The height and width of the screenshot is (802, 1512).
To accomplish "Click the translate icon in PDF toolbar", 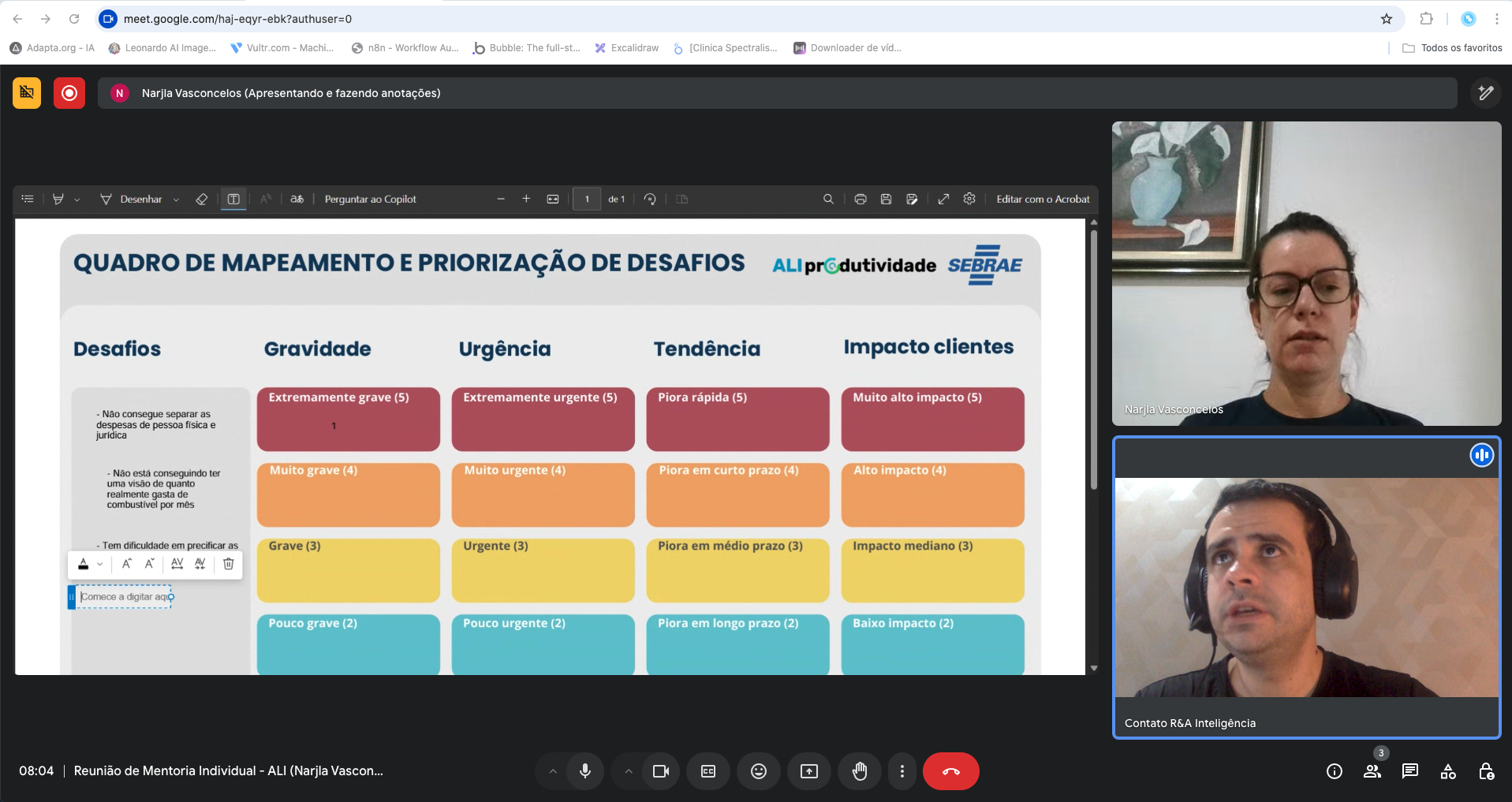I will pos(297,200).
